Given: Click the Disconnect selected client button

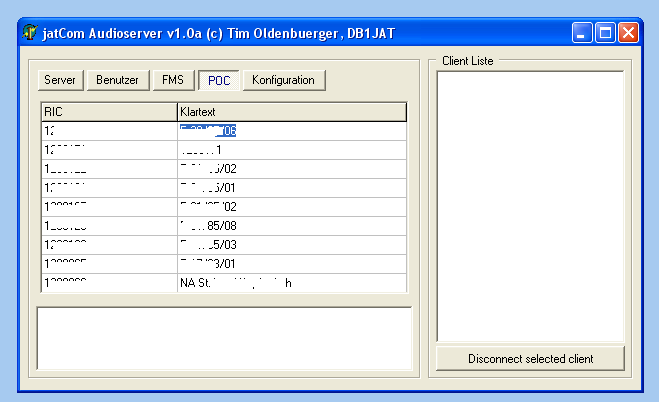Looking at the screenshot, I should tap(530, 358).
